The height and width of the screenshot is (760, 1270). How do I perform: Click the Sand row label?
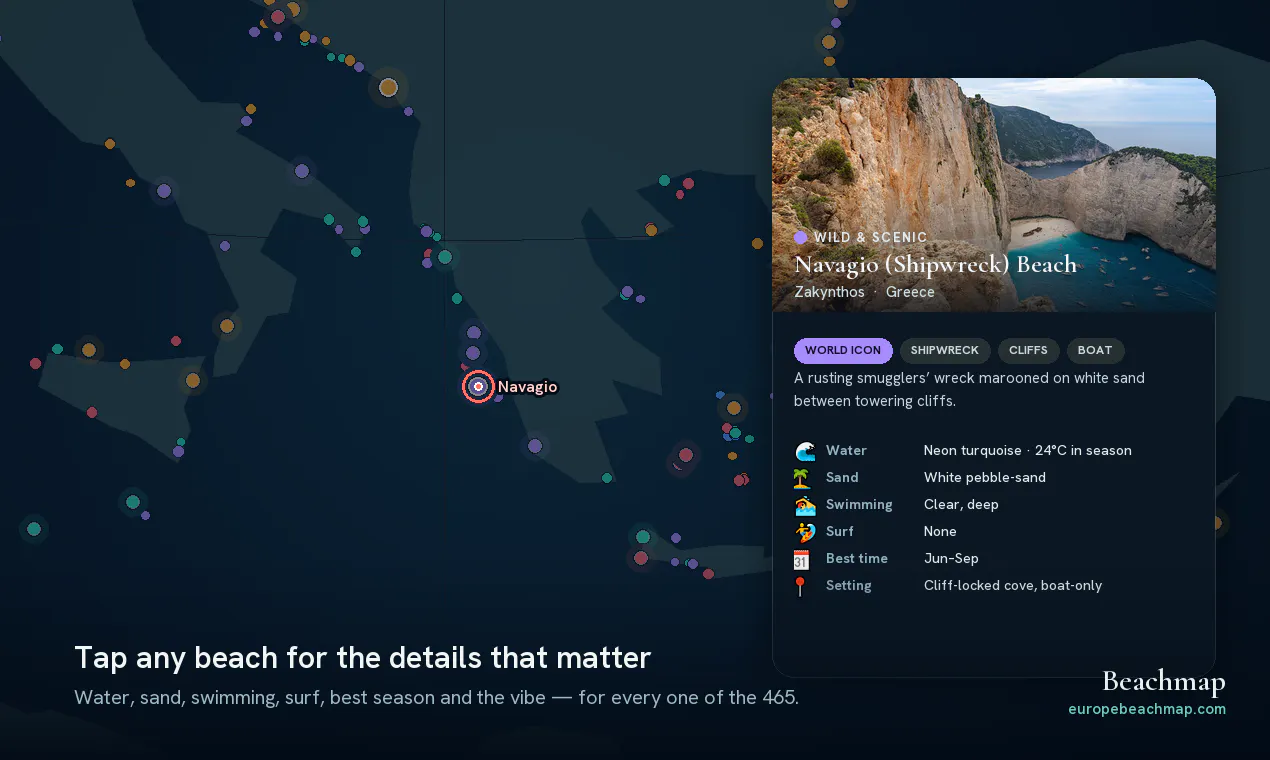coord(842,478)
